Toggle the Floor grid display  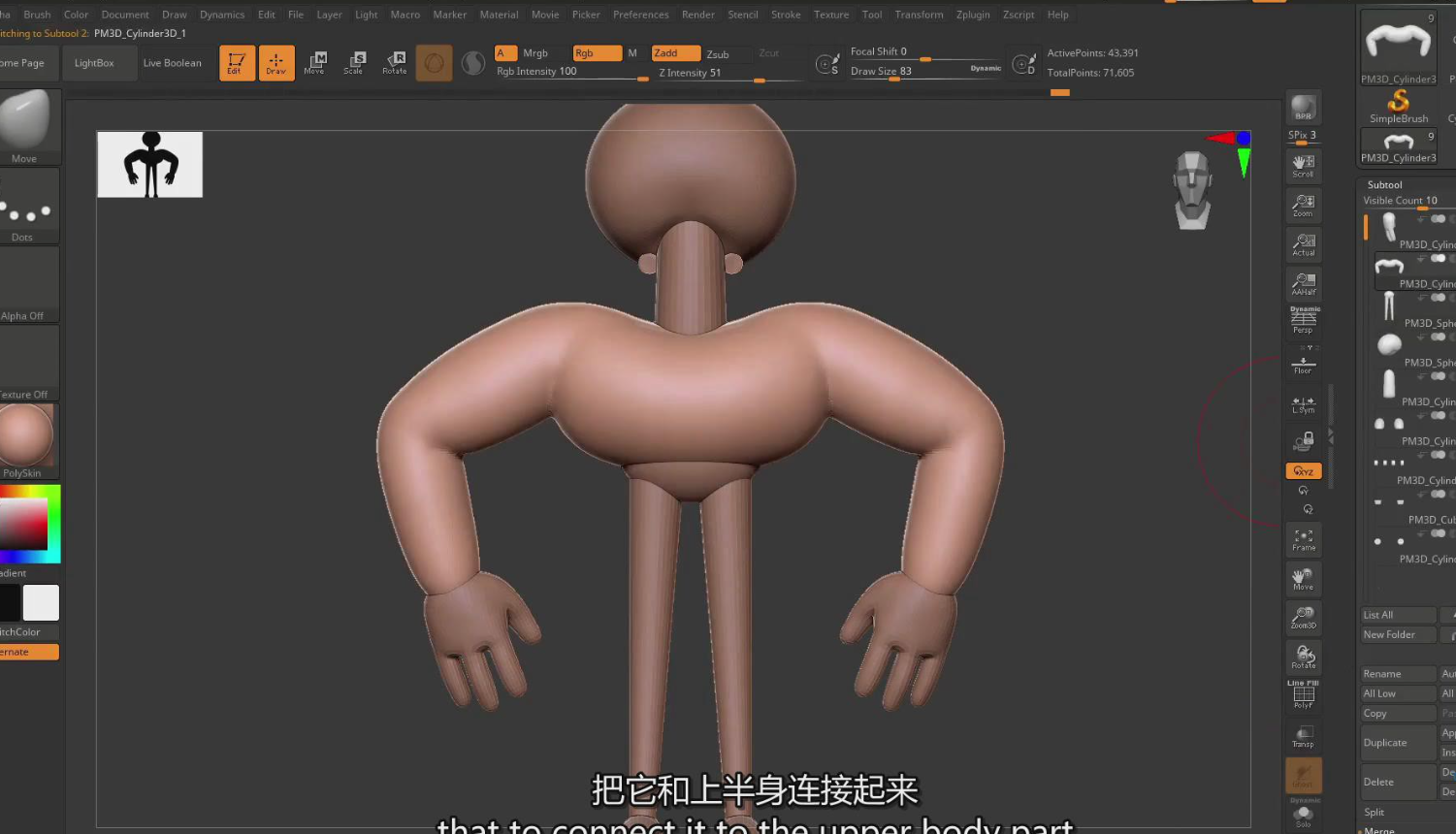(1303, 365)
